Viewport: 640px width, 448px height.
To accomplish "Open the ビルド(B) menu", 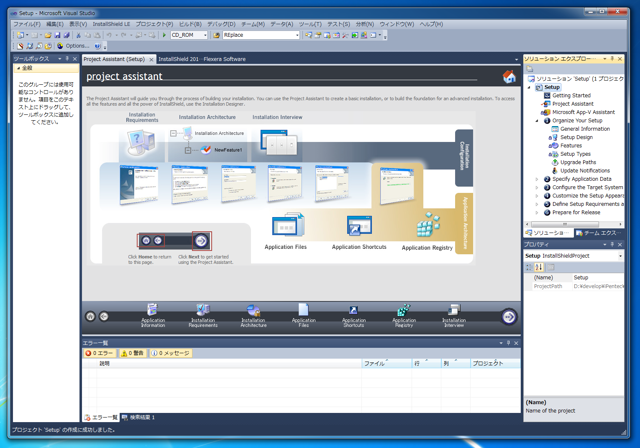I will pos(190,24).
